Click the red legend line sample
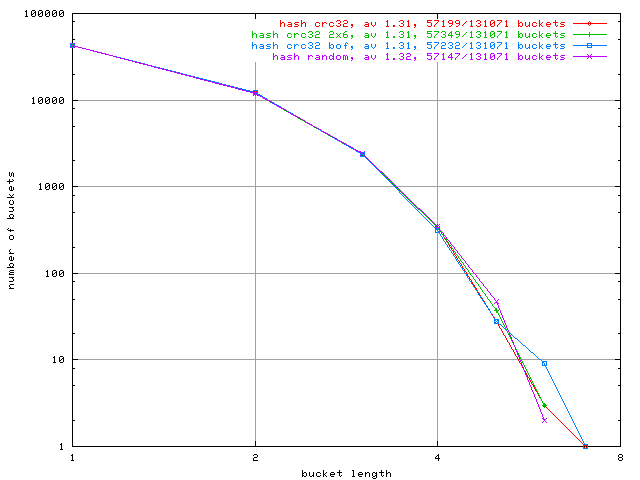640x480 pixels. (x=589, y=24)
